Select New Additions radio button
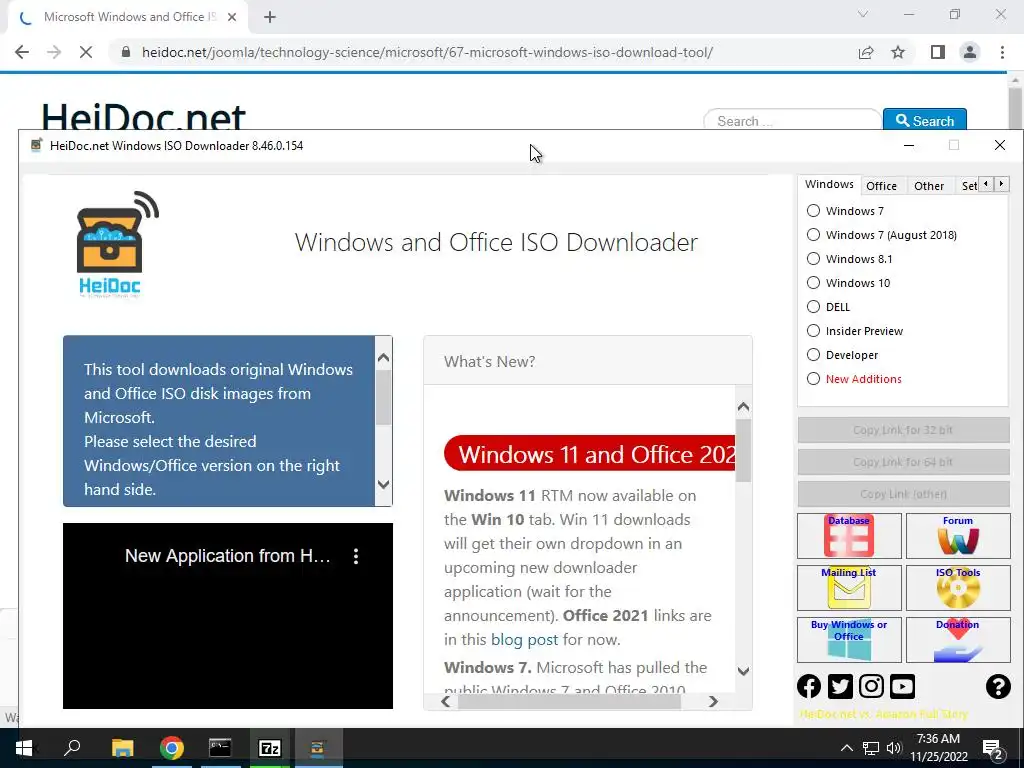 813,379
